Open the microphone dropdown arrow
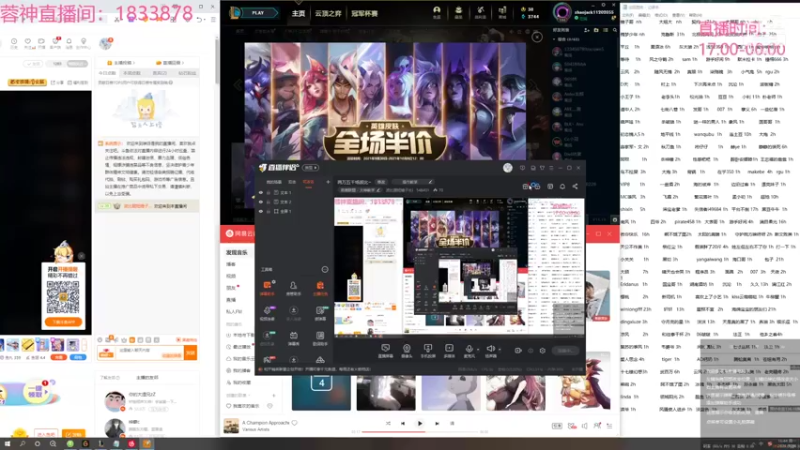 (478, 349)
